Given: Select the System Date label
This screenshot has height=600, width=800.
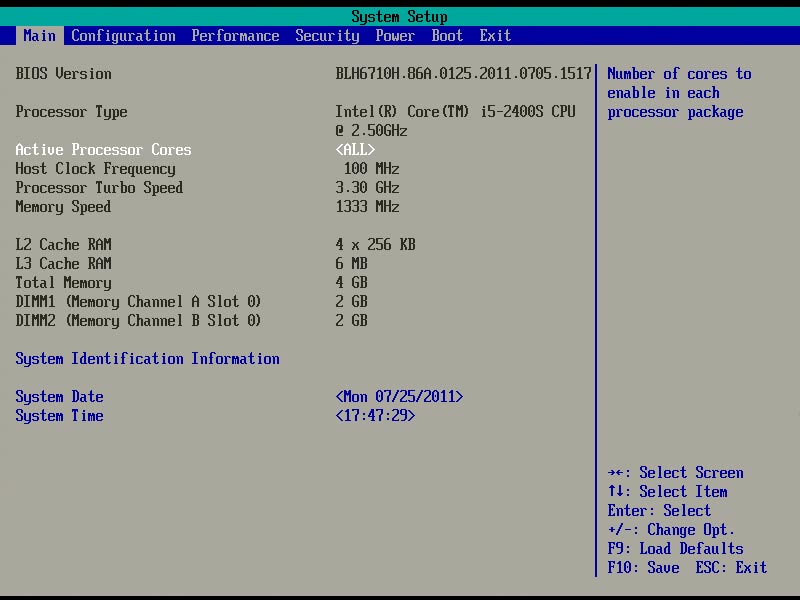Looking at the screenshot, I should [59, 397].
